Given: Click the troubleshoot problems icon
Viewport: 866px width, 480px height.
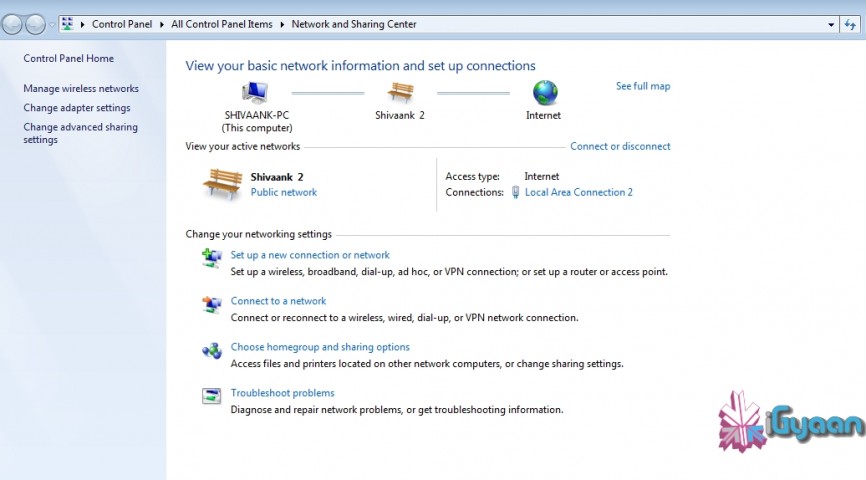Looking at the screenshot, I should pos(212,396).
